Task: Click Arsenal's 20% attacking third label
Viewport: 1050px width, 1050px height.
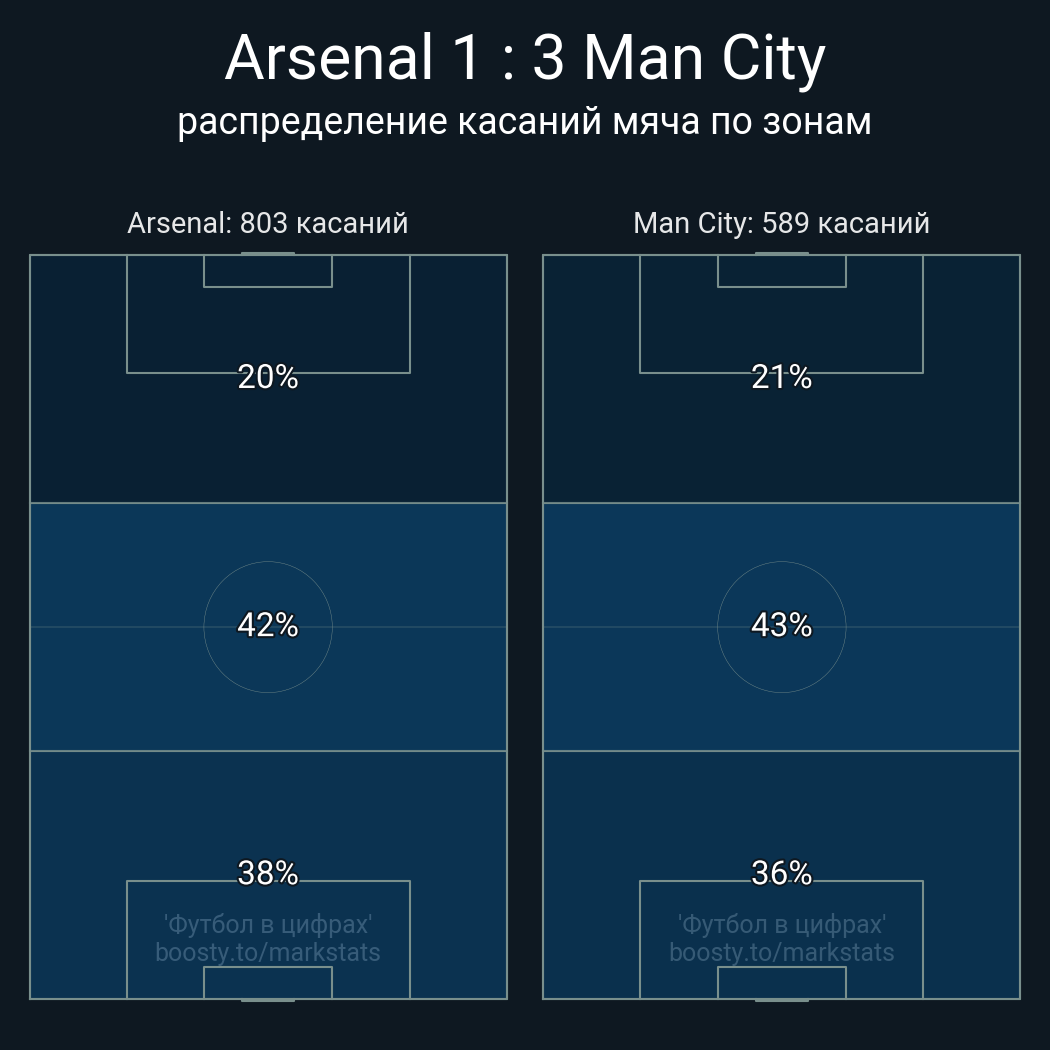Action: [268, 377]
